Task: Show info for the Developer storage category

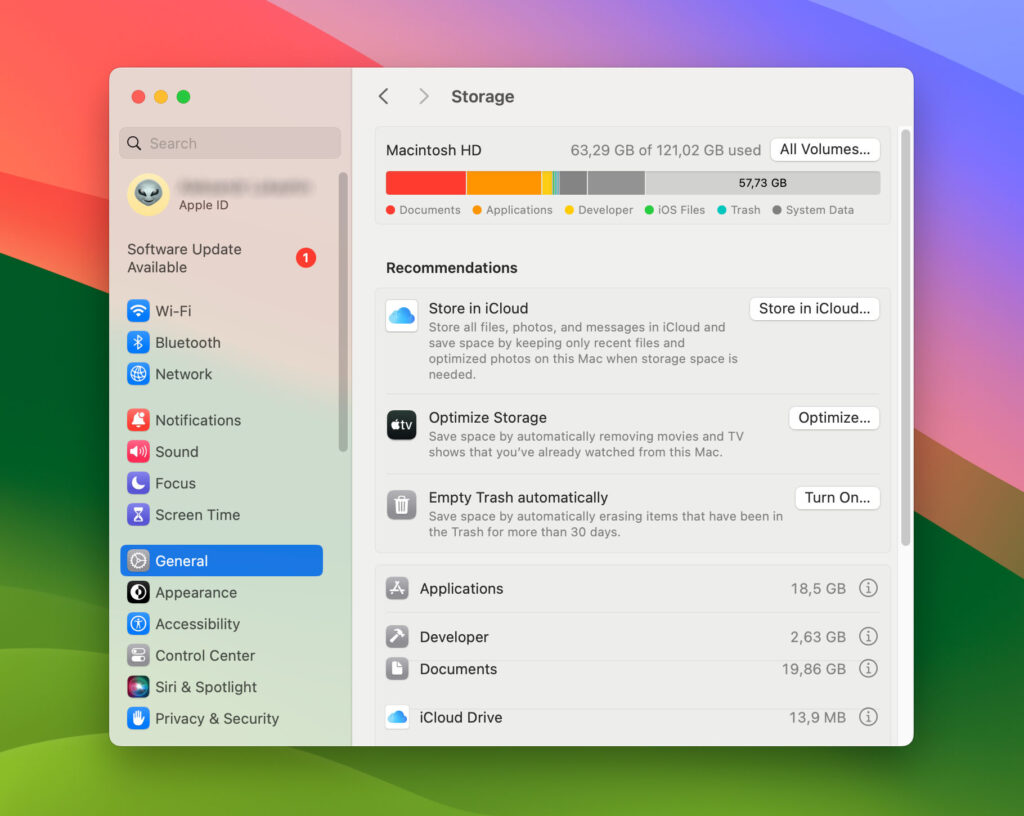Action: [x=868, y=637]
